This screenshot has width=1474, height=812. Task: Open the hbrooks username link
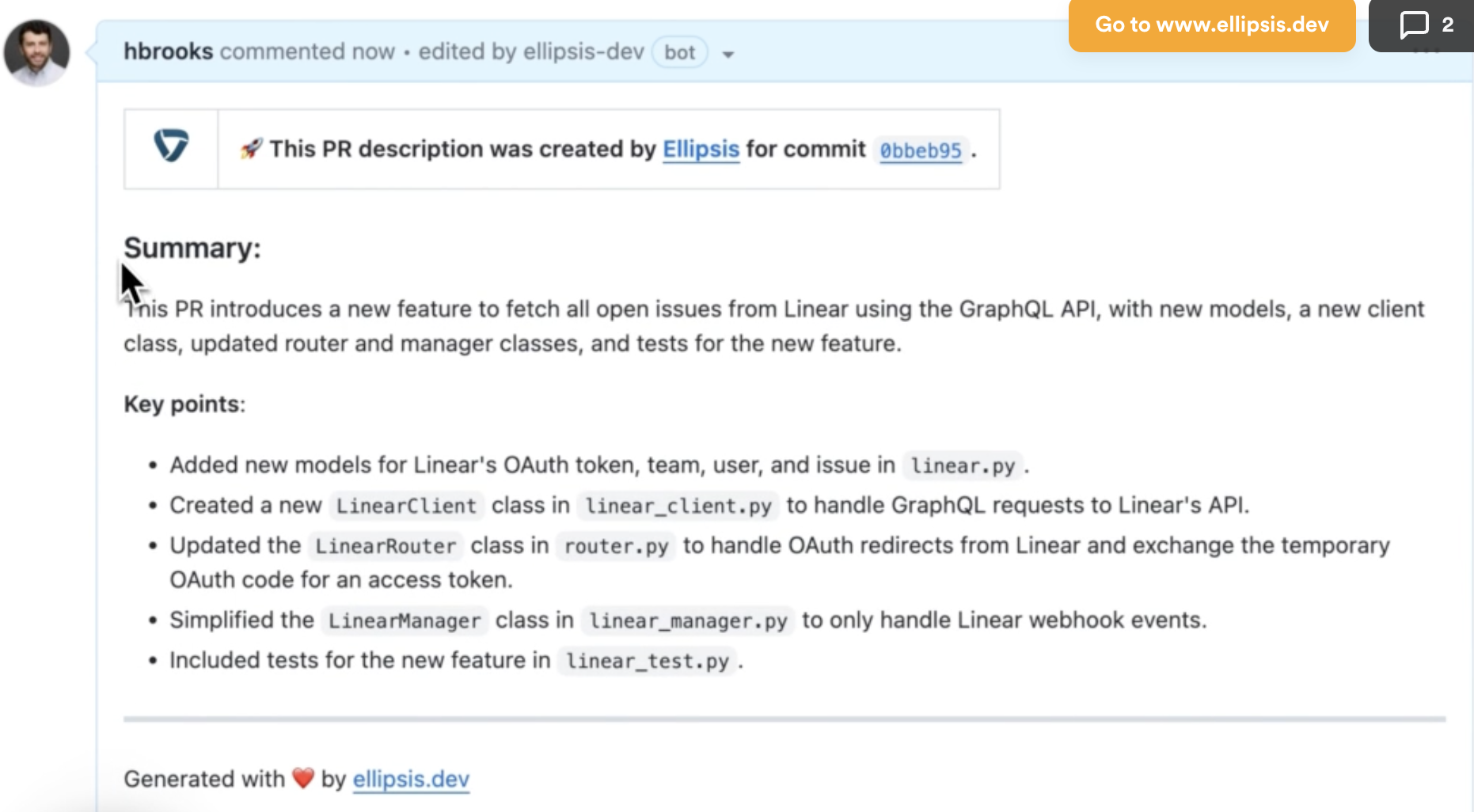(168, 51)
